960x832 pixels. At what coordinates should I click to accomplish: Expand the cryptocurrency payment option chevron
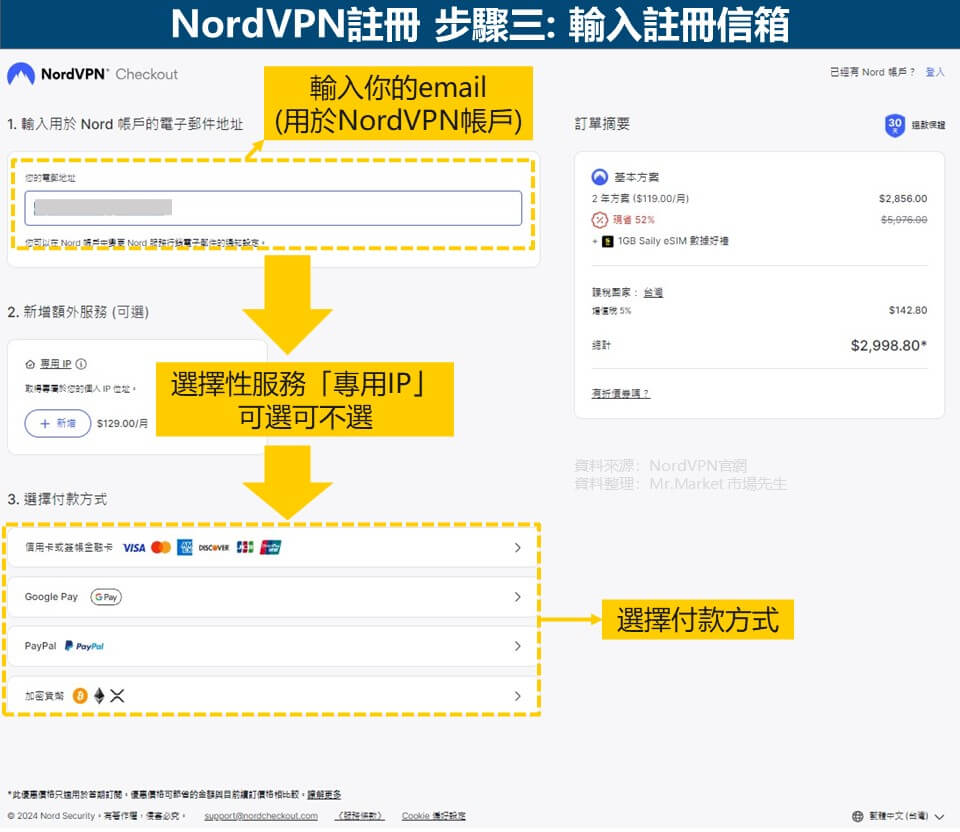coord(517,697)
